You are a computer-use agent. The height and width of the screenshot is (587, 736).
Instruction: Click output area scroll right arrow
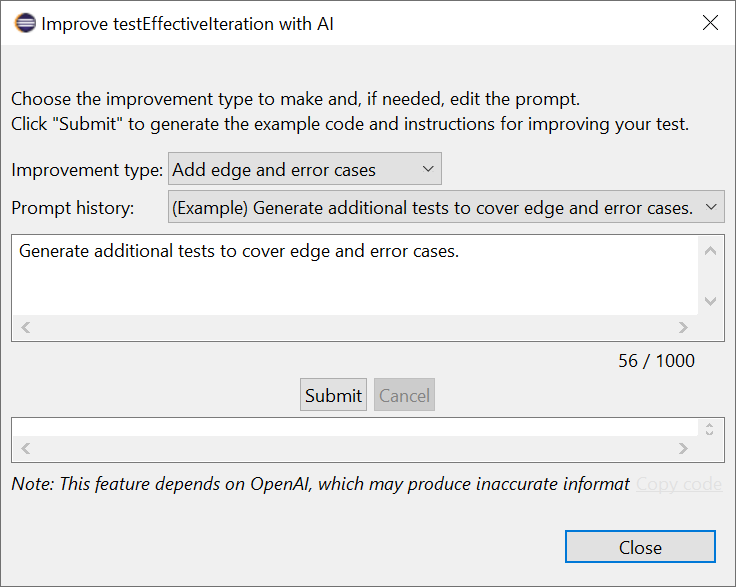(683, 449)
